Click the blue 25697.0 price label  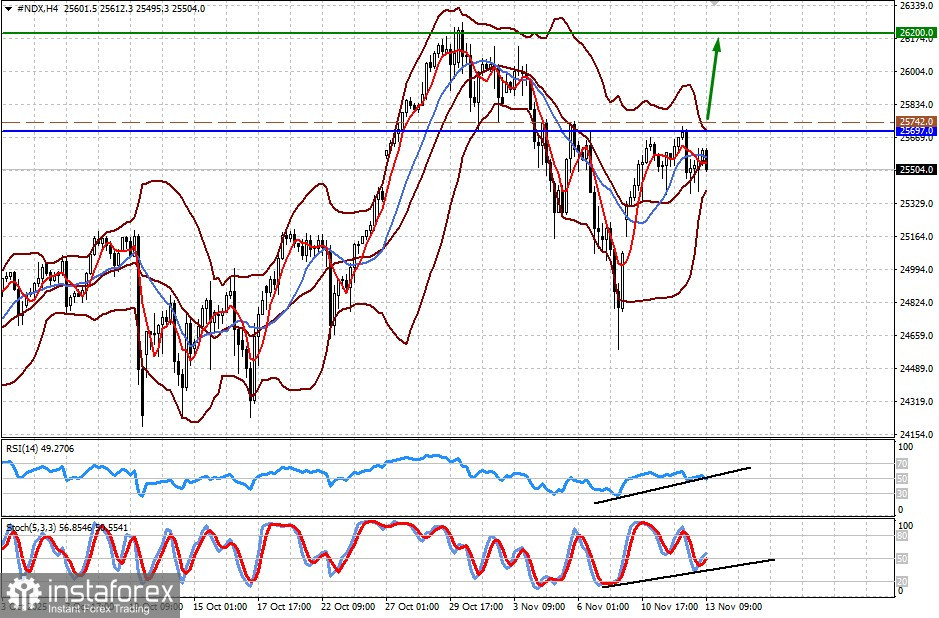coord(916,131)
